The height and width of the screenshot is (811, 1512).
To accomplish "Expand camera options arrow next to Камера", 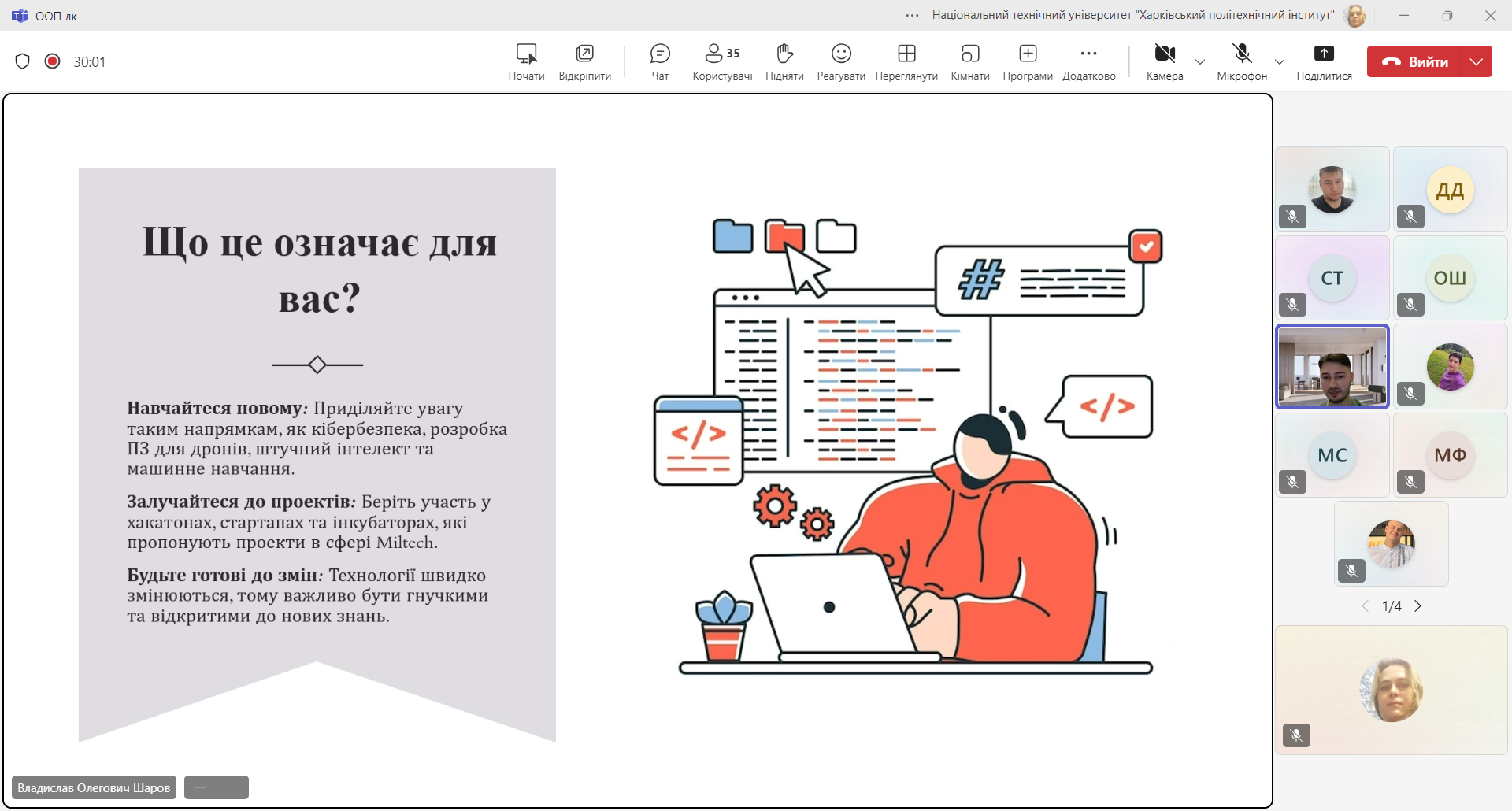I will pyautogui.click(x=1200, y=62).
